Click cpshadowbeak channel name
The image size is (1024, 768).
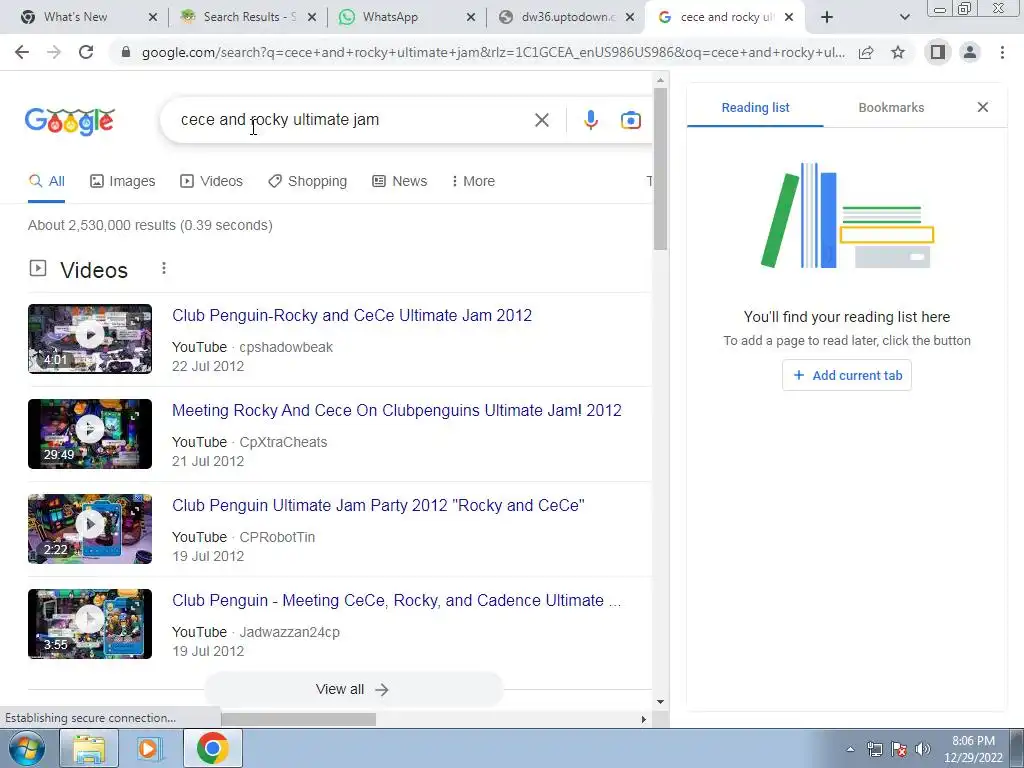(x=286, y=347)
